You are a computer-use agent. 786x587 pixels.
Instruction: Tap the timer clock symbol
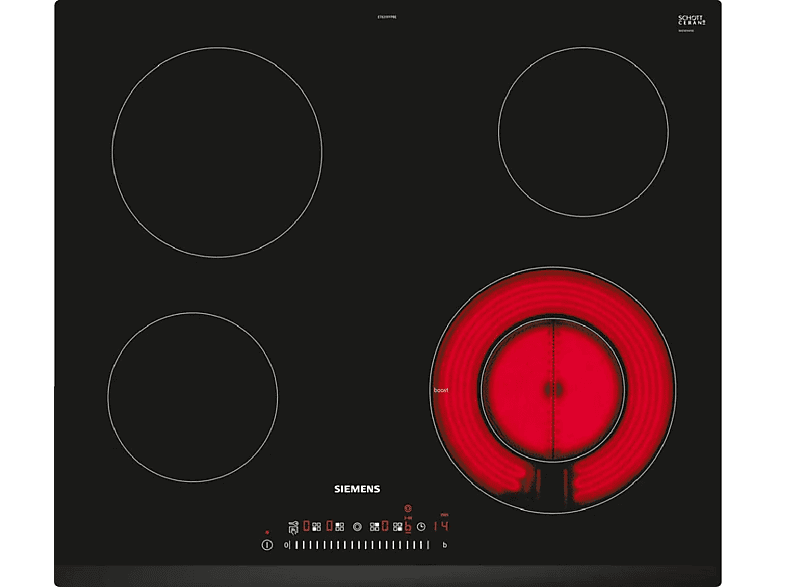[421, 527]
